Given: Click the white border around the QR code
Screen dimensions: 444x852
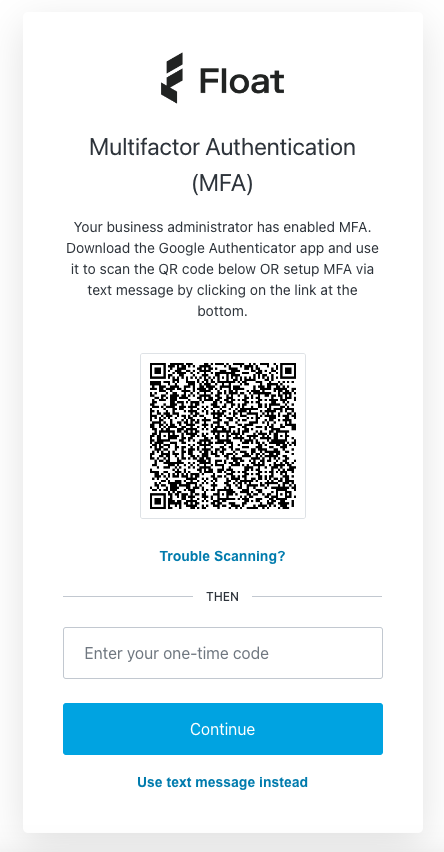Looking at the screenshot, I should pos(223,358).
